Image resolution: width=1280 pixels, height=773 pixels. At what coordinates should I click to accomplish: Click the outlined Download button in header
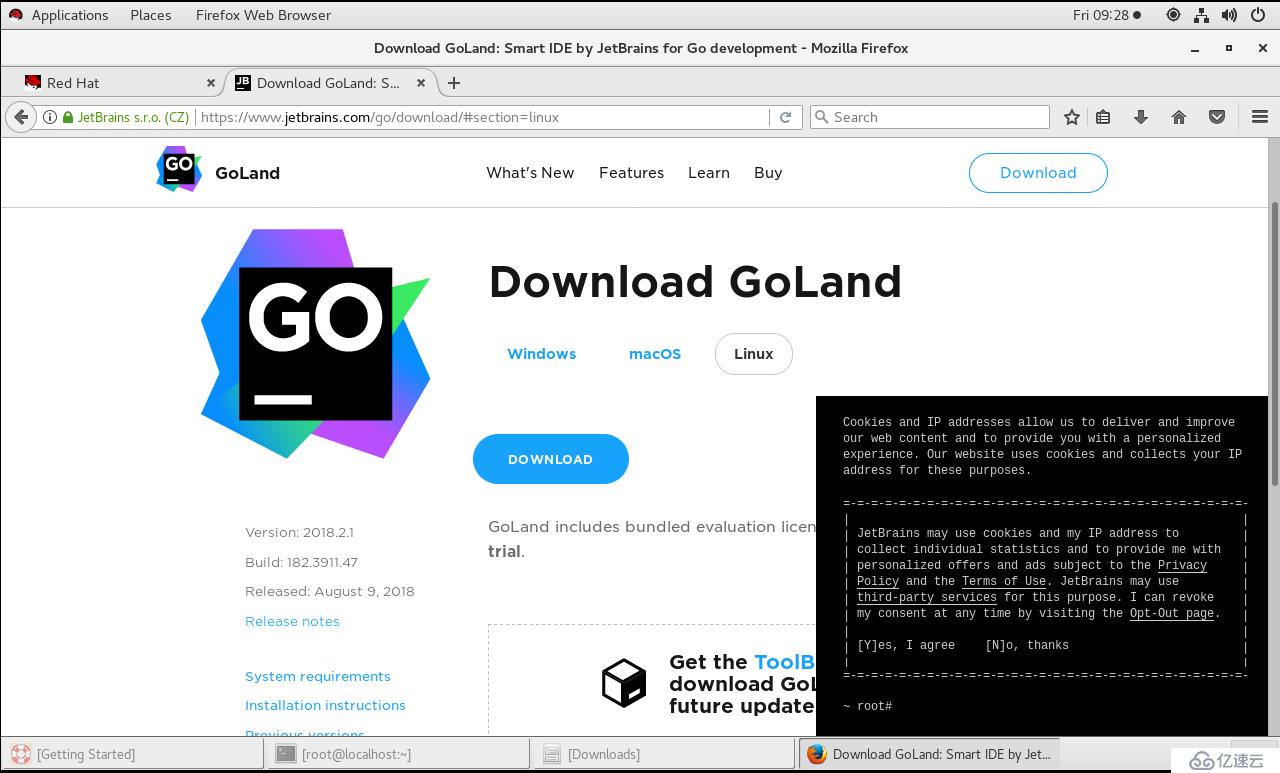click(x=1038, y=173)
